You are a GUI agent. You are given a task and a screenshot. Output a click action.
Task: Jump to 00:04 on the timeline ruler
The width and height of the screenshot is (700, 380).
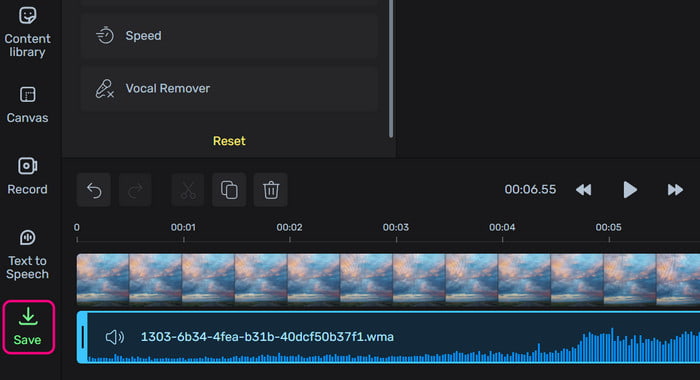point(502,228)
